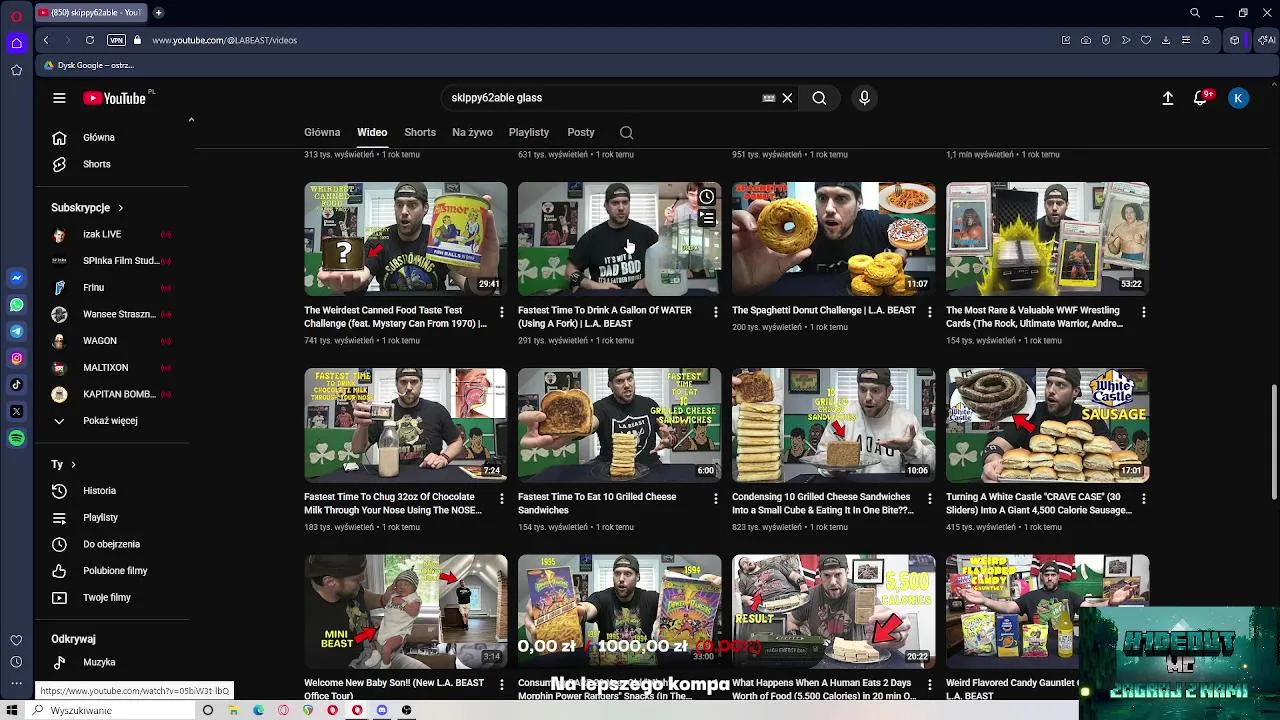
Task: Search within channel using magnifier icon
Action: point(626,132)
